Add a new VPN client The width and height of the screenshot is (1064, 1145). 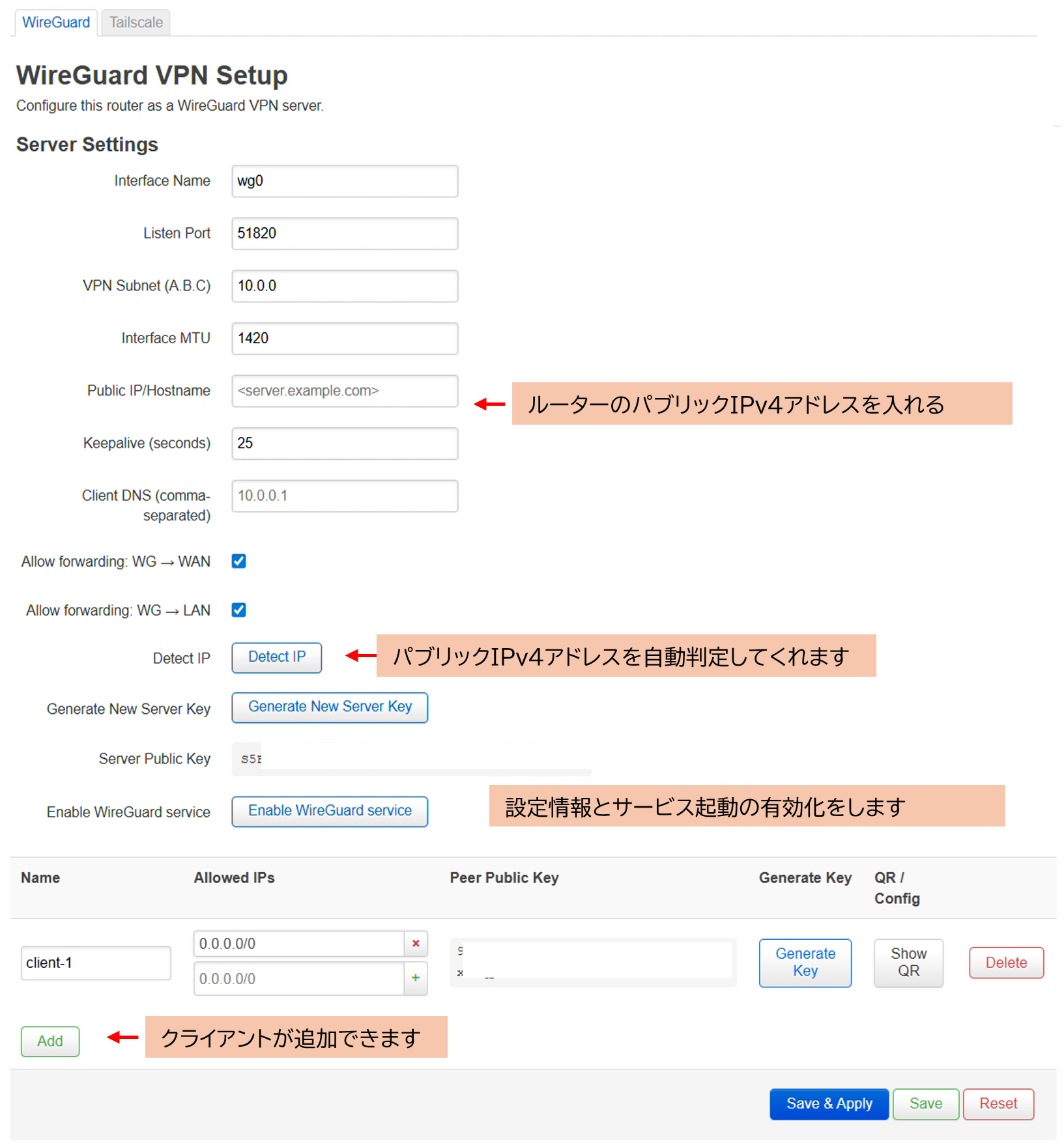[50, 1041]
